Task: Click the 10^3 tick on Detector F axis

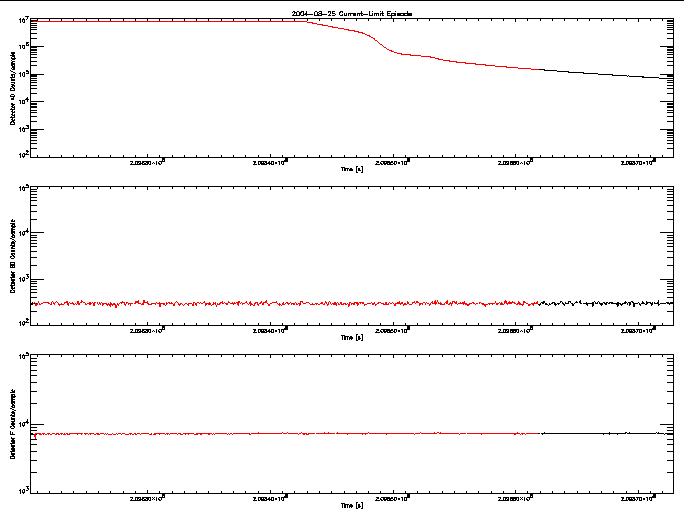Action: tap(24, 490)
